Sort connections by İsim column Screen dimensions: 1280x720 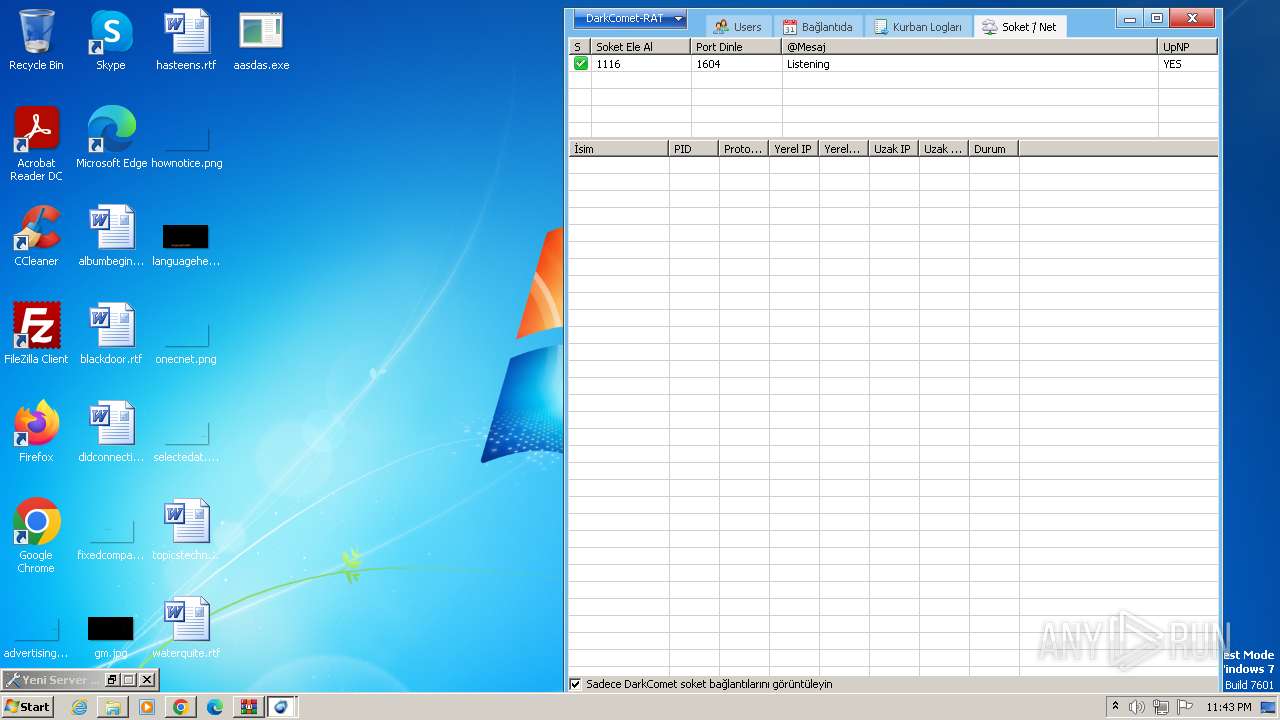click(x=619, y=149)
